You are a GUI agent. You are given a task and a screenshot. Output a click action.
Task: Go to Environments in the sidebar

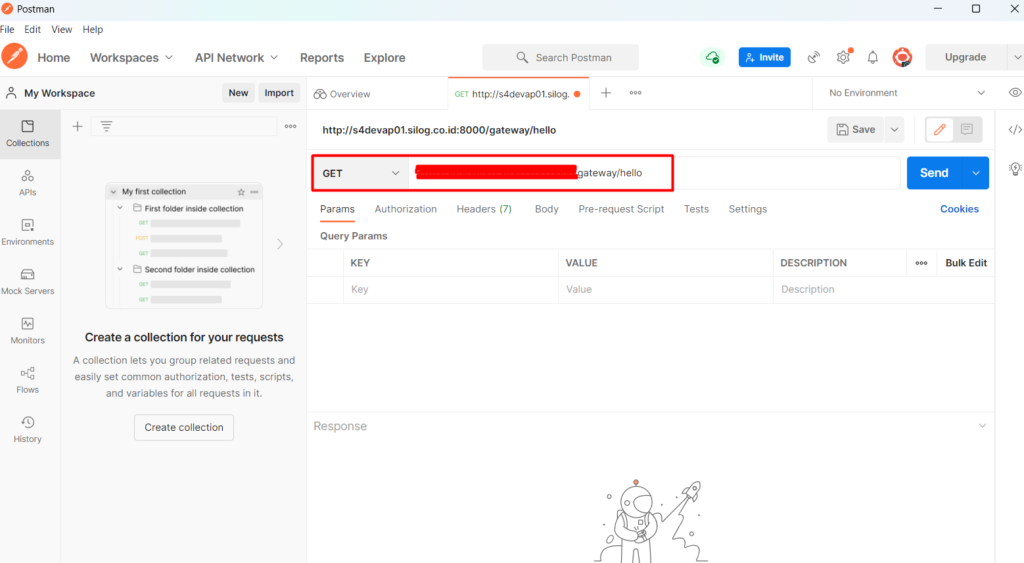pyautogui.click(x=27, y=232)
